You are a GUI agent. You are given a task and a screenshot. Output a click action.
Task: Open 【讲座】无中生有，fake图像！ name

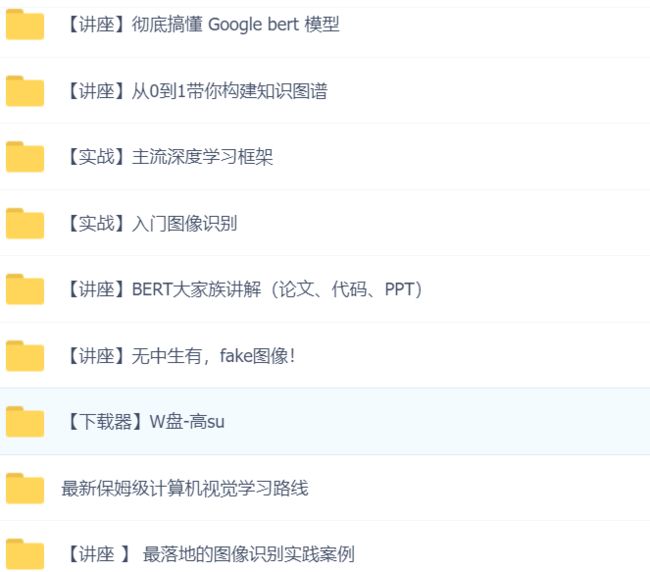(x=179, y=356)
